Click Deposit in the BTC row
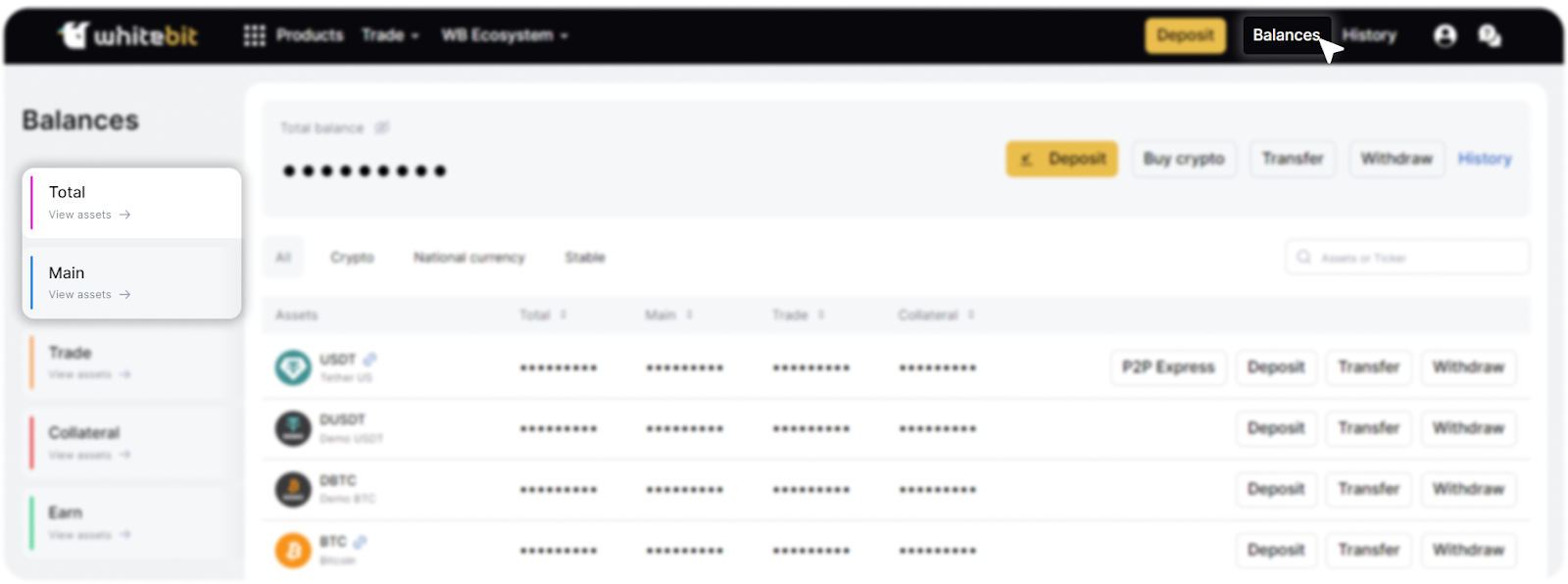This screenshot has width=1568, height=584. [1276, 550]
